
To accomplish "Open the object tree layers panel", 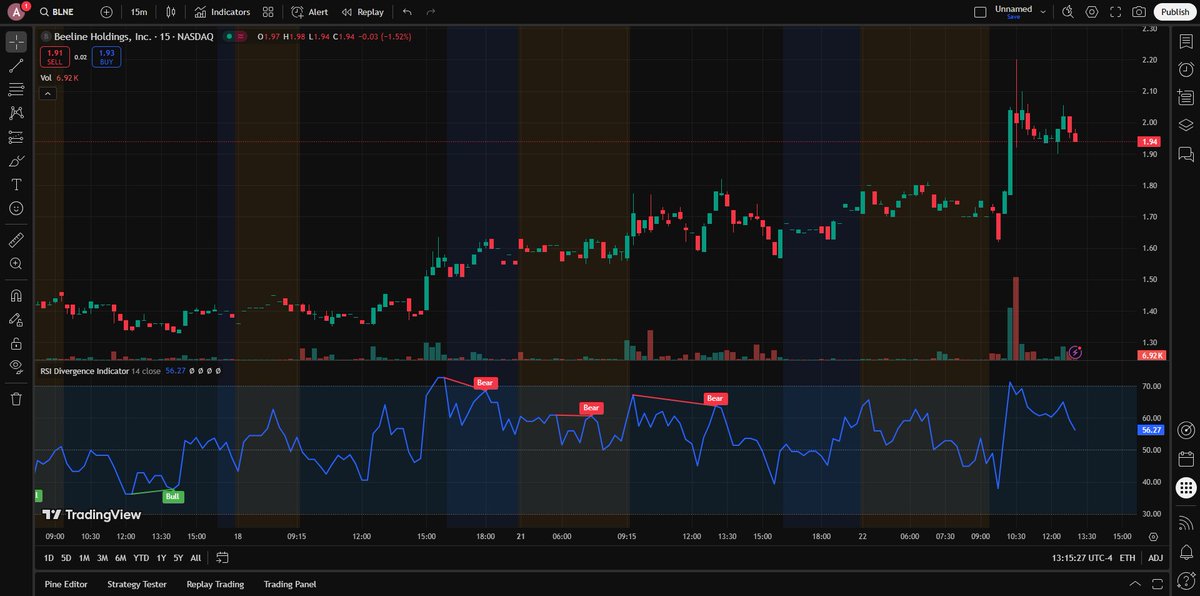I will 1186,126.
